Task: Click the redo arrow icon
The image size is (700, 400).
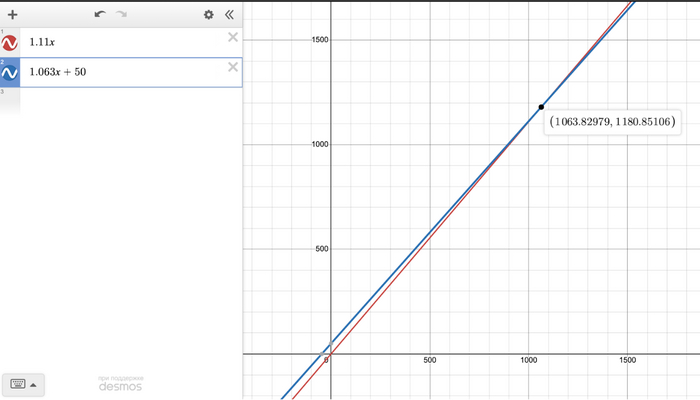Action: [x=121, y=14]
